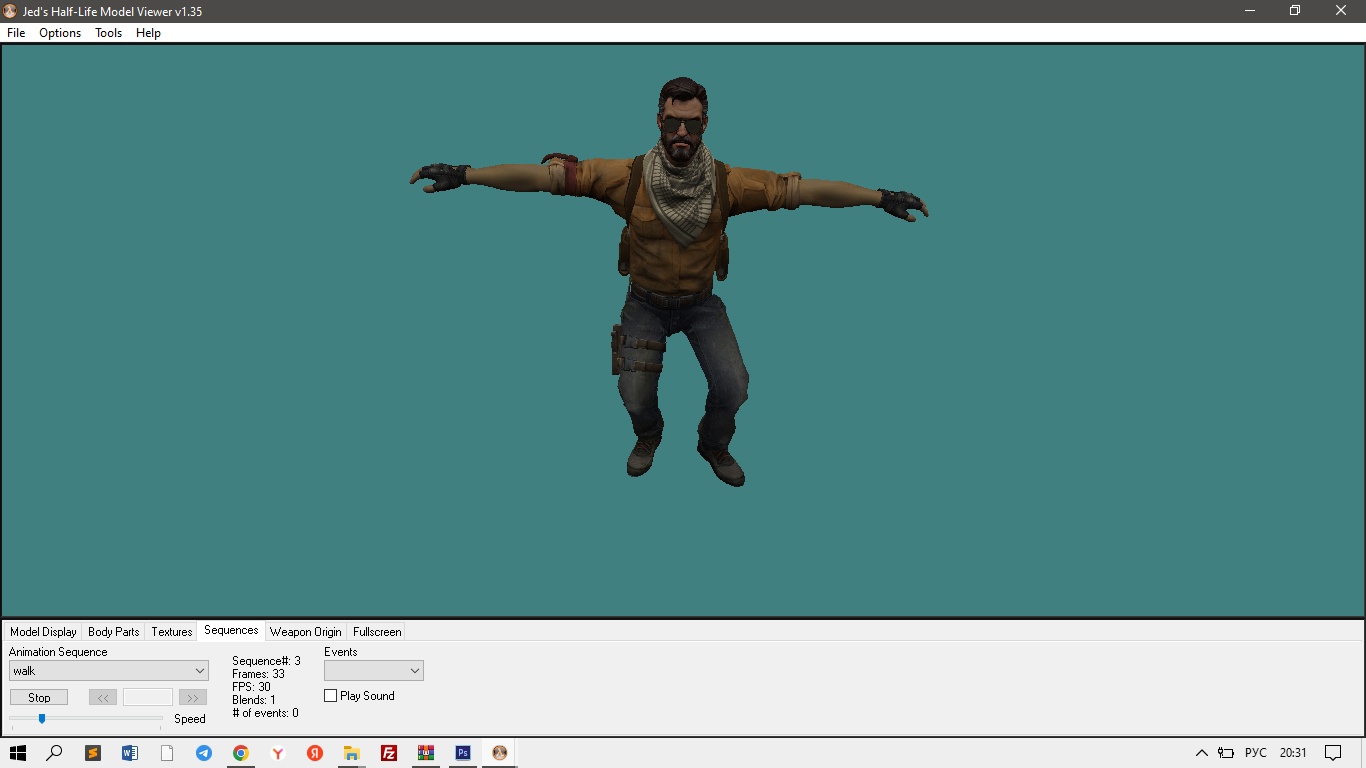Click the Frames: 33 info text

click(258, 674)
